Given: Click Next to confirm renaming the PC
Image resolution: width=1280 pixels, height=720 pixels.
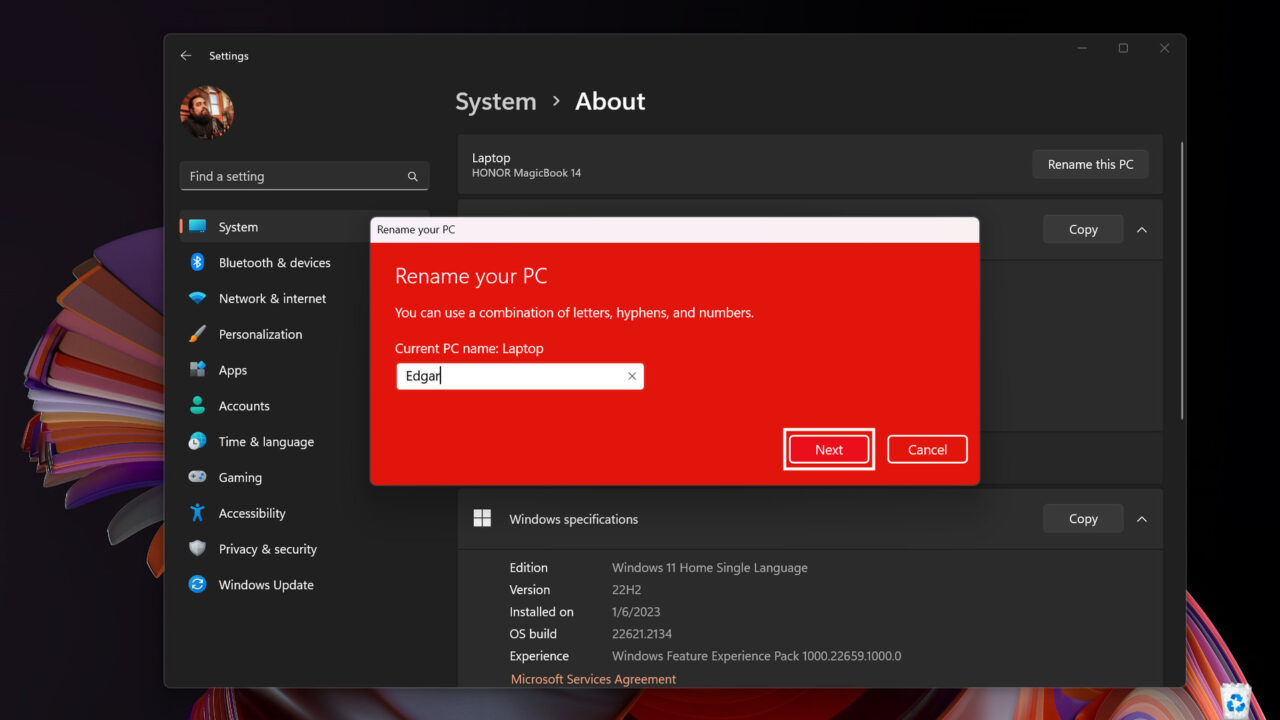Looking at the screenshot, I should (828, 449).
